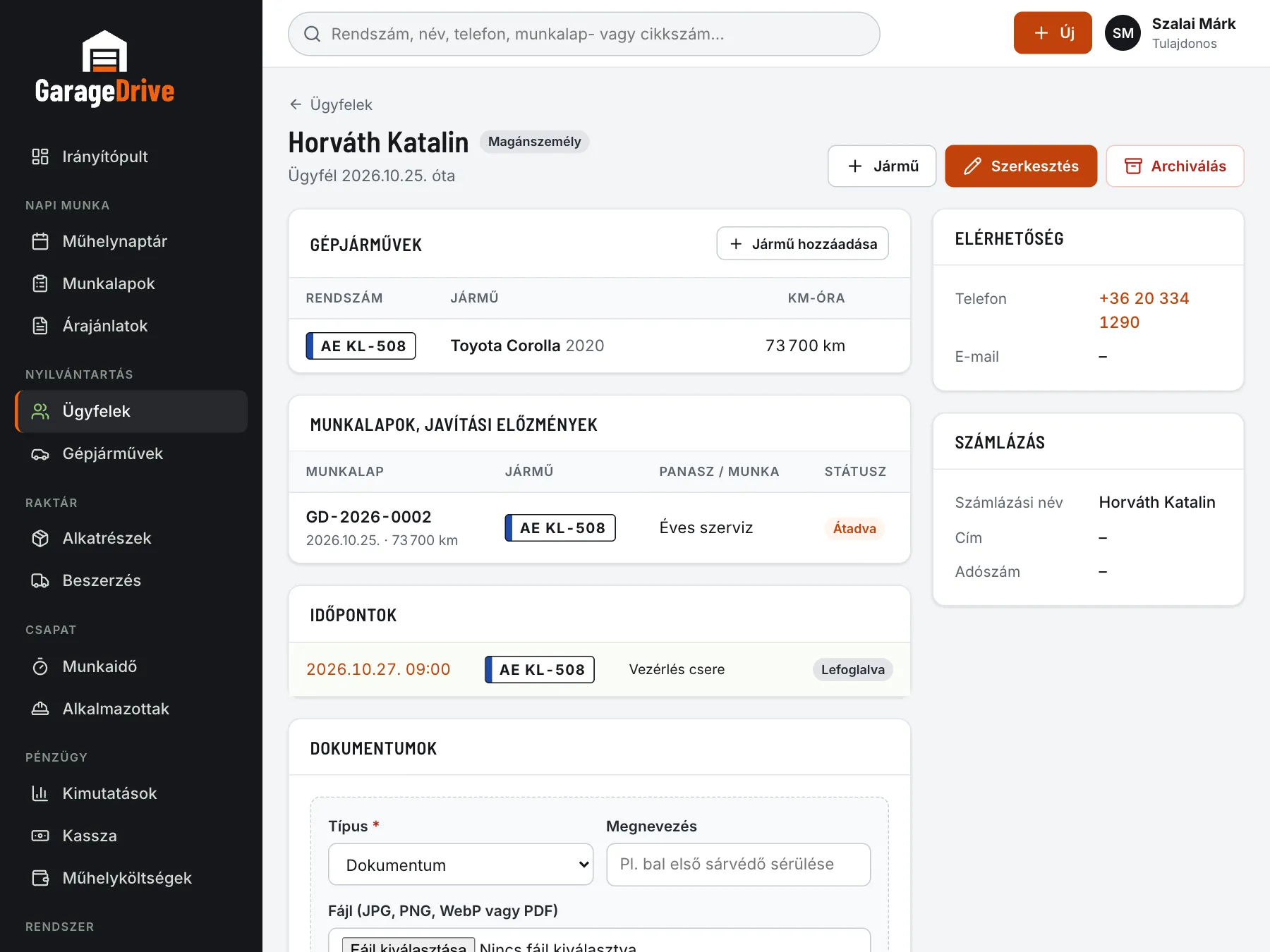Focus the top search field
Viewport: 1270px width, 952px height.
tap(583, 34)
